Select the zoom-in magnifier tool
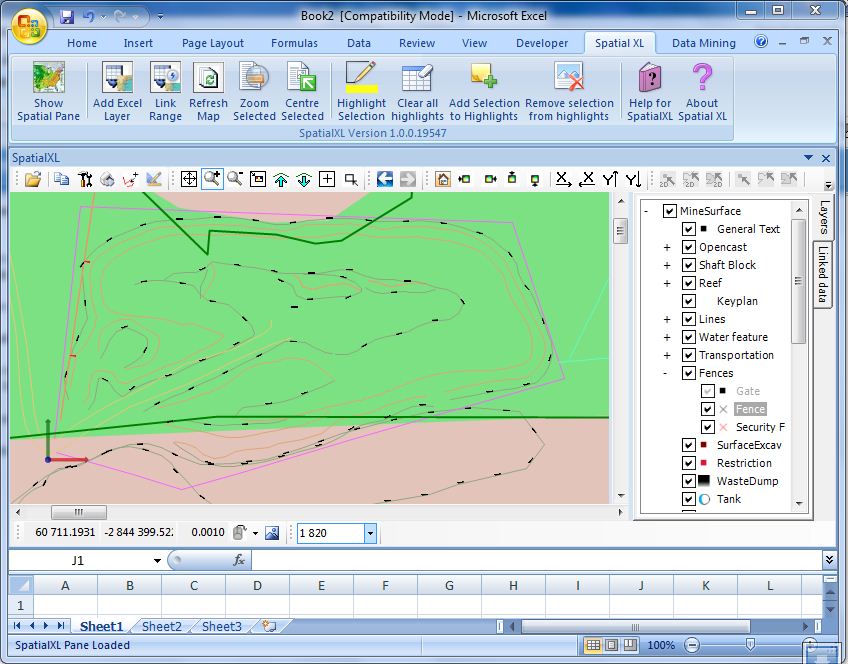The image size is (848, 664). click(211, 179)
